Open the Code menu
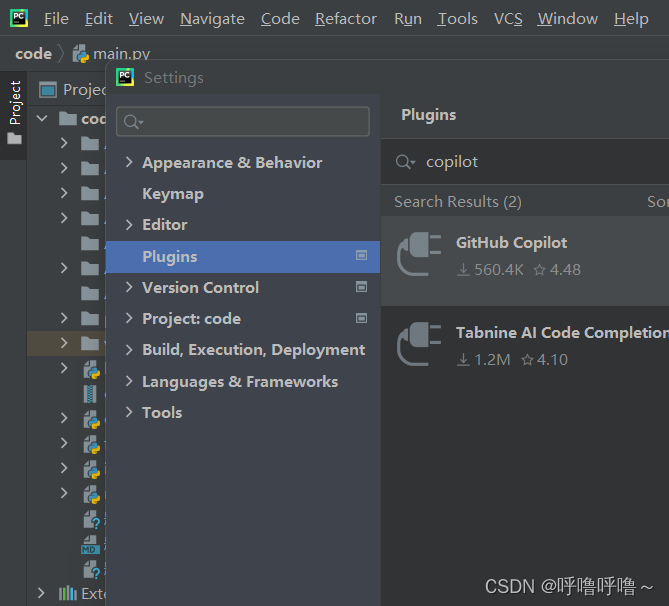The image size is (669, 606). click(280, 19)
